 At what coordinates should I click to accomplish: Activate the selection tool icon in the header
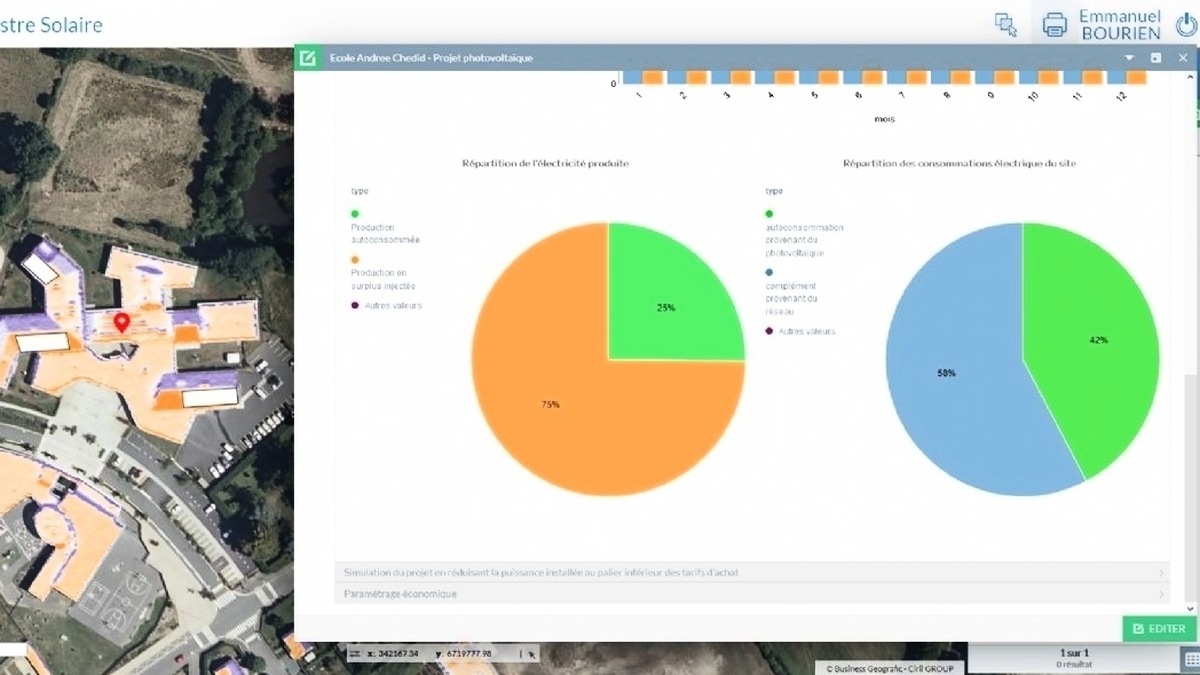coord(1006,25)
